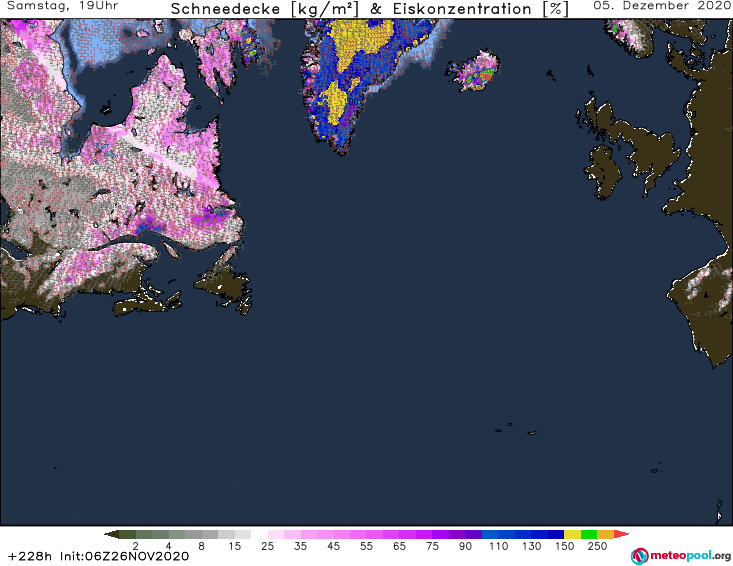Click the '05. Dezember 2020' date label
This screenshot has height=566, width=733.
(x=662, y=6)
